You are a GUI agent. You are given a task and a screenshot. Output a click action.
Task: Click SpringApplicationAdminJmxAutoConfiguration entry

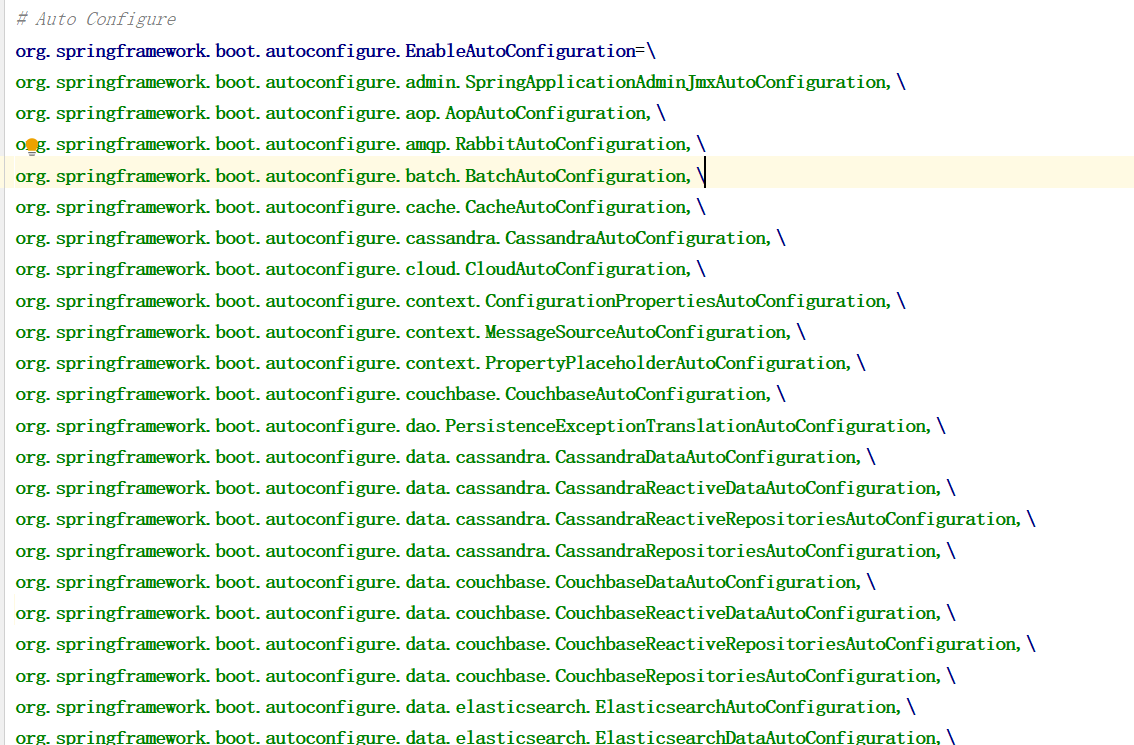click(461, 82)
